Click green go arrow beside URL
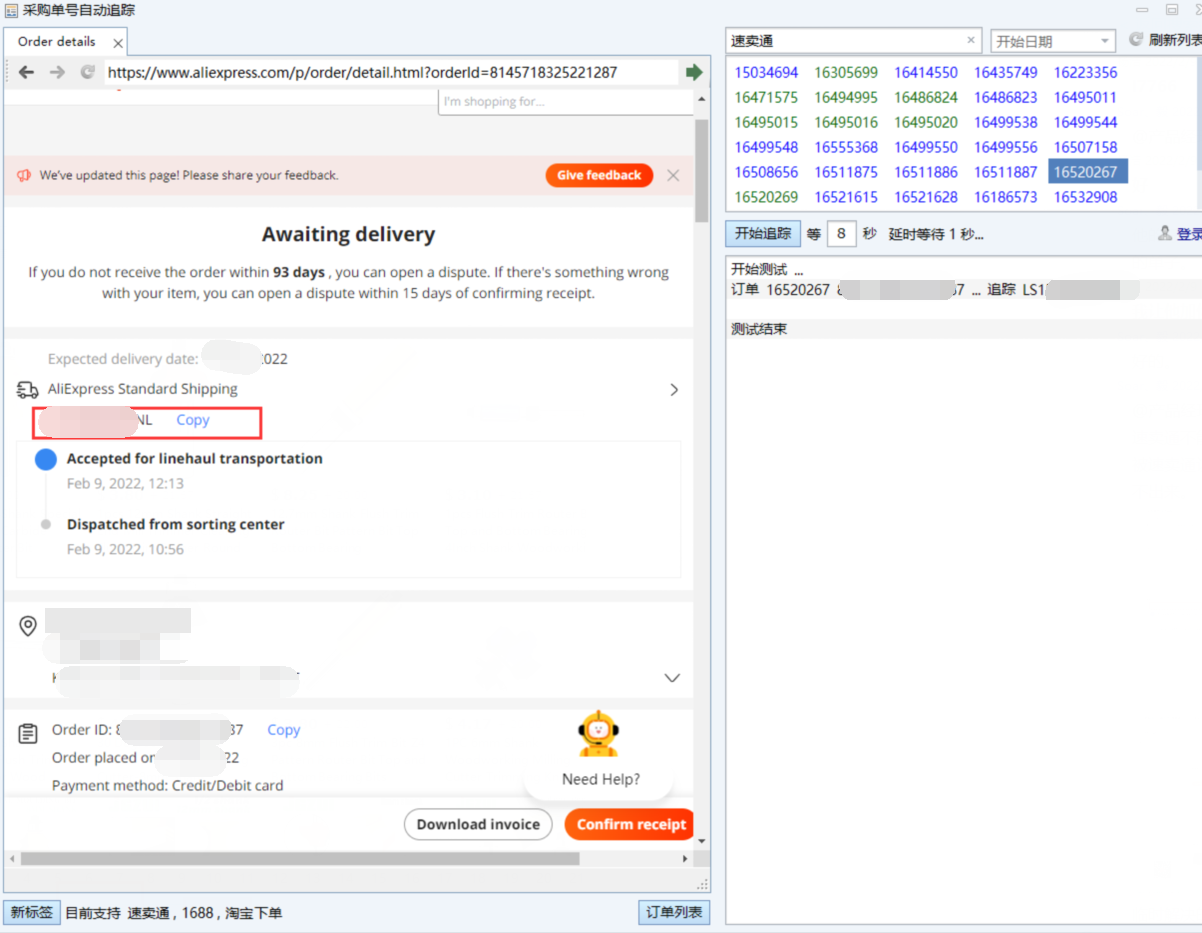 point(694,72)
